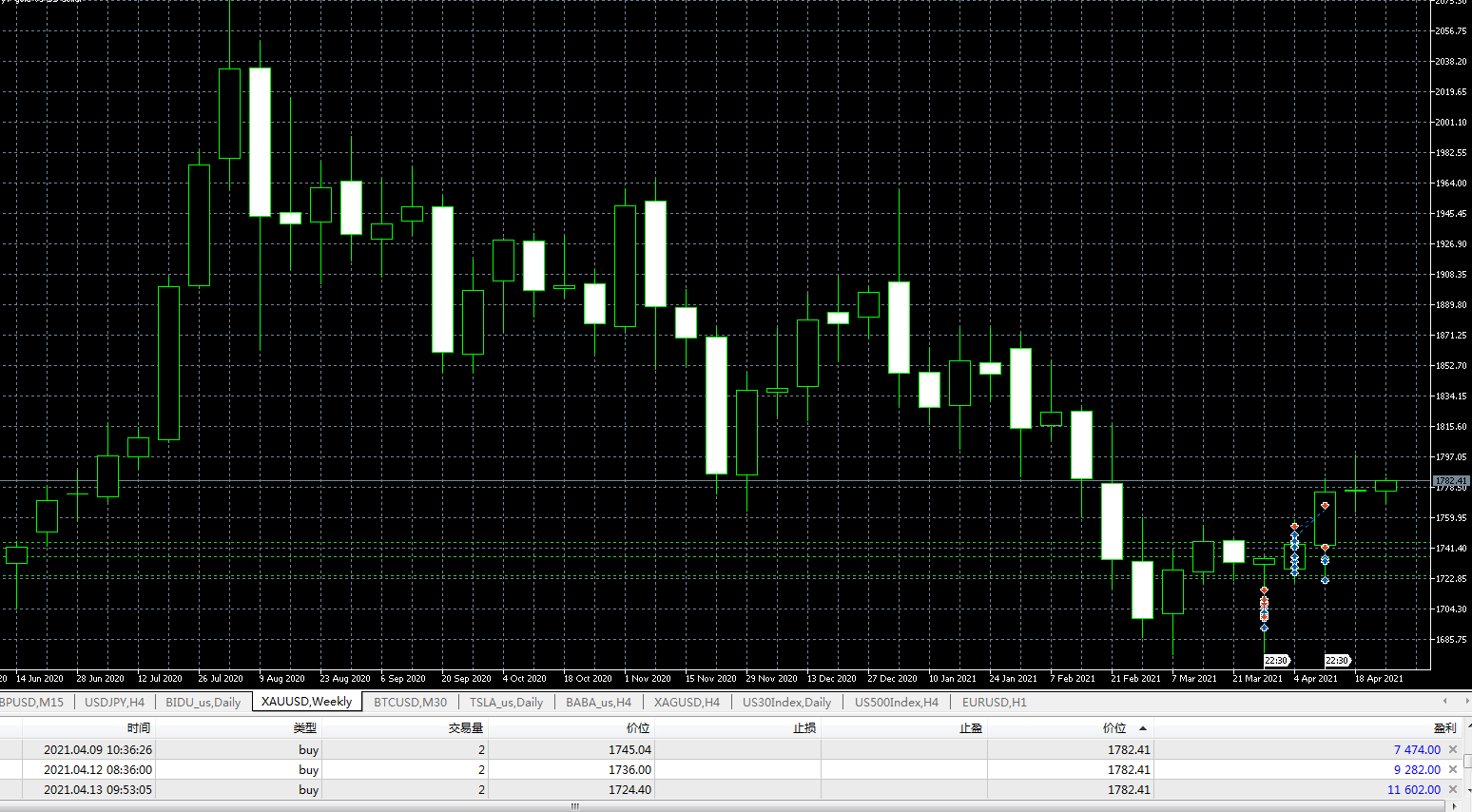Screen dimensions: 1472x812
Task: Open US500Index,H4 chart tab
Action: pyautogui.click(x=896, y=703)
